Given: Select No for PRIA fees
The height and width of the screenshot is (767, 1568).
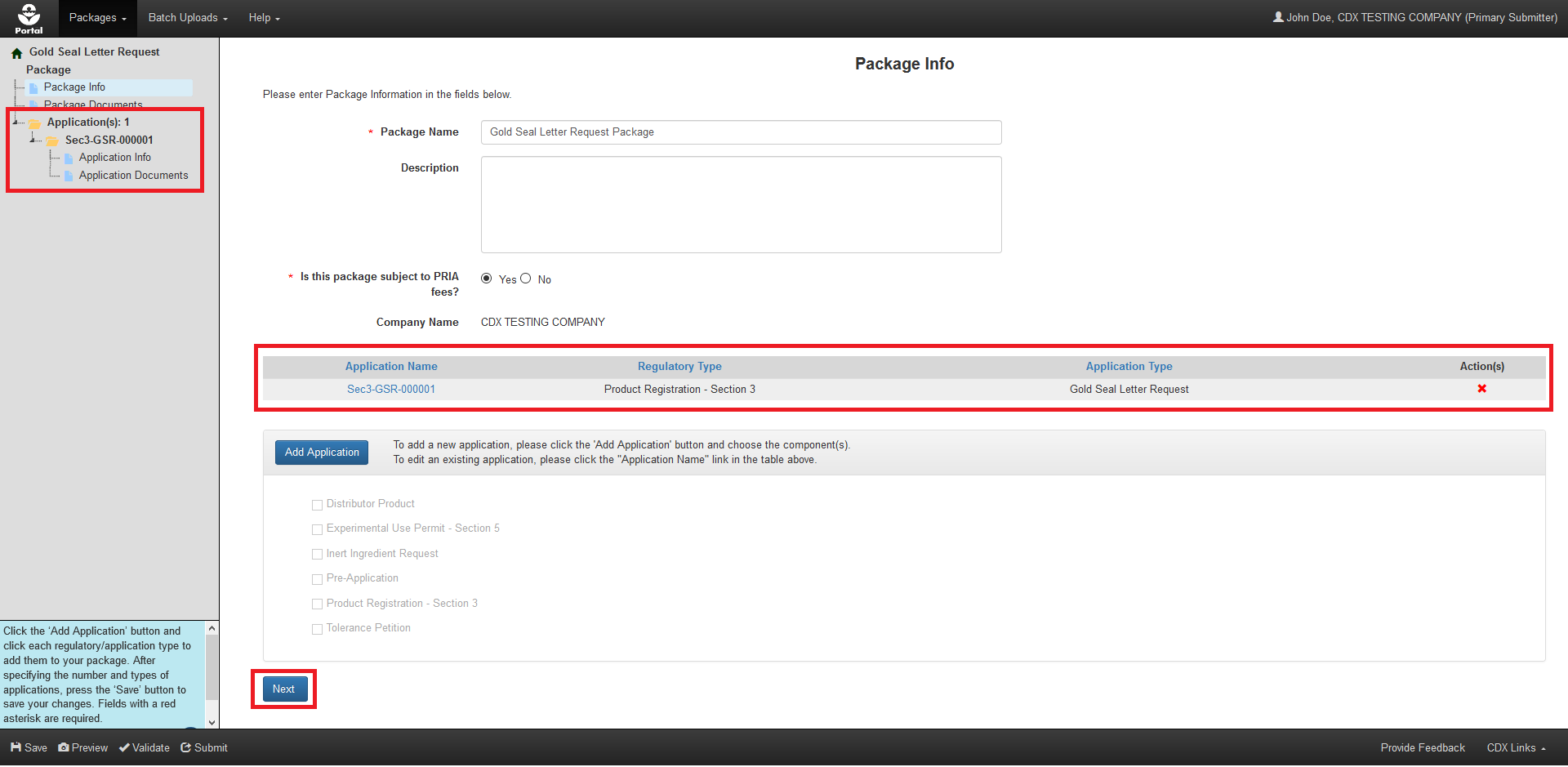Looking at the screenshot, I should pyautogui.click(x=526, y=279).
